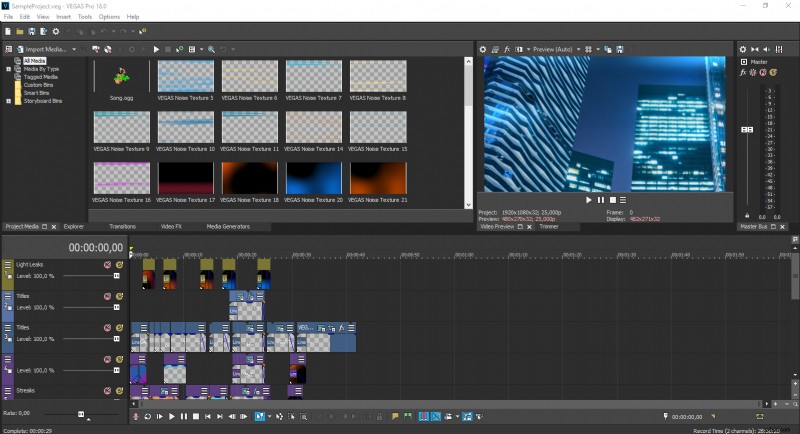The image size is (800, 434).
Task: Toggle the timeline Record microphone button
Action: [x=136, y=417]
